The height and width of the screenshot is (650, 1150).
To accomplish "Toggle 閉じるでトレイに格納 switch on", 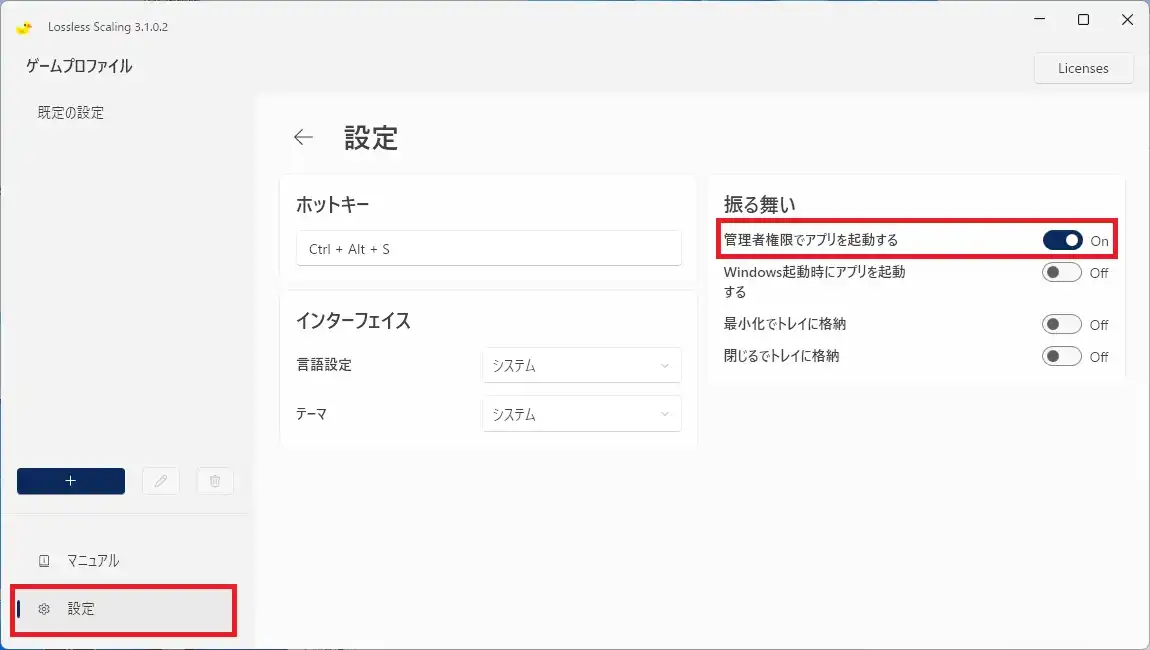I will coord(1062,356).
